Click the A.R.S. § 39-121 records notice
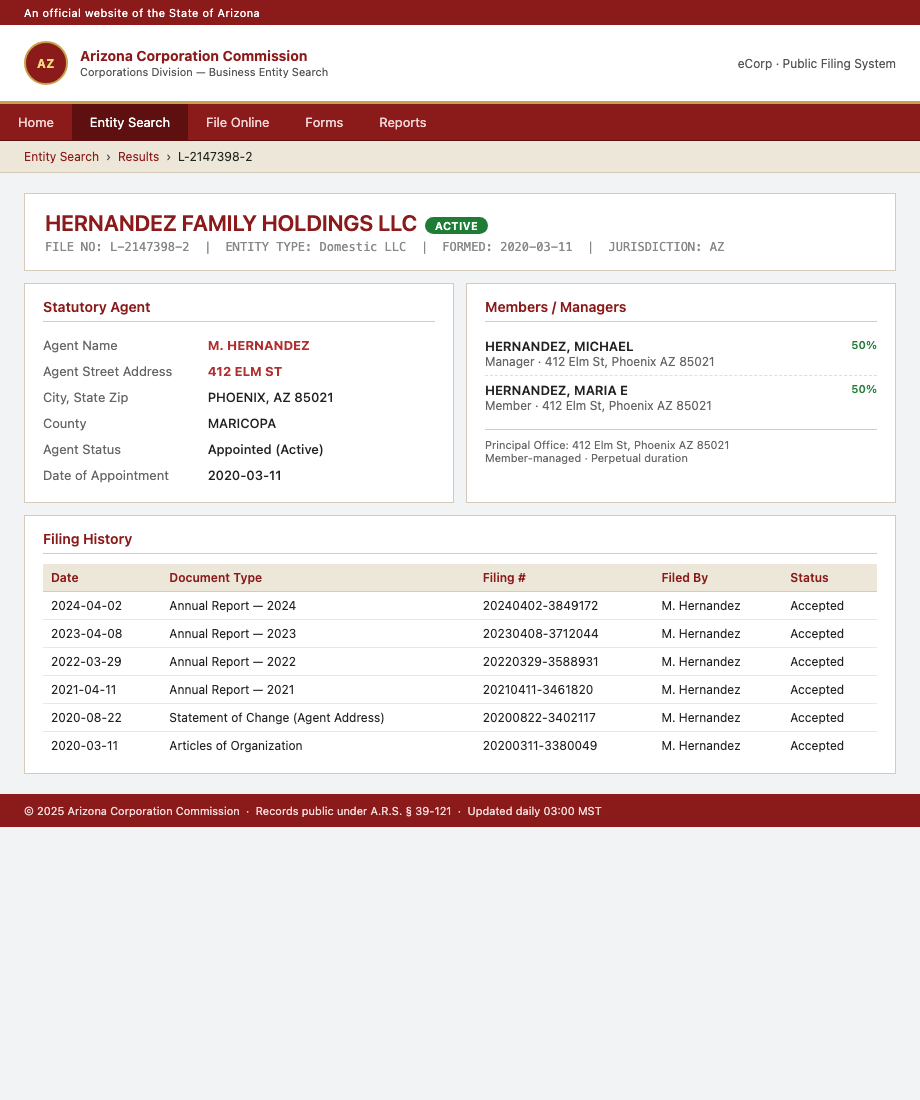Image resolution: width=920 pixels, height=1100 pixels. 353,811
